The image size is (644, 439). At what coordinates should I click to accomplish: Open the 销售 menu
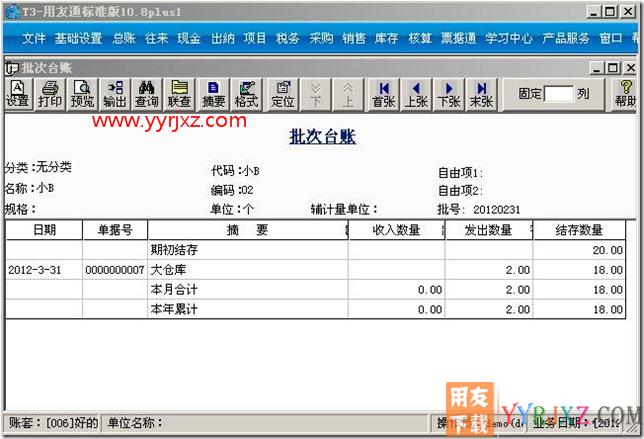click(354, 38)
